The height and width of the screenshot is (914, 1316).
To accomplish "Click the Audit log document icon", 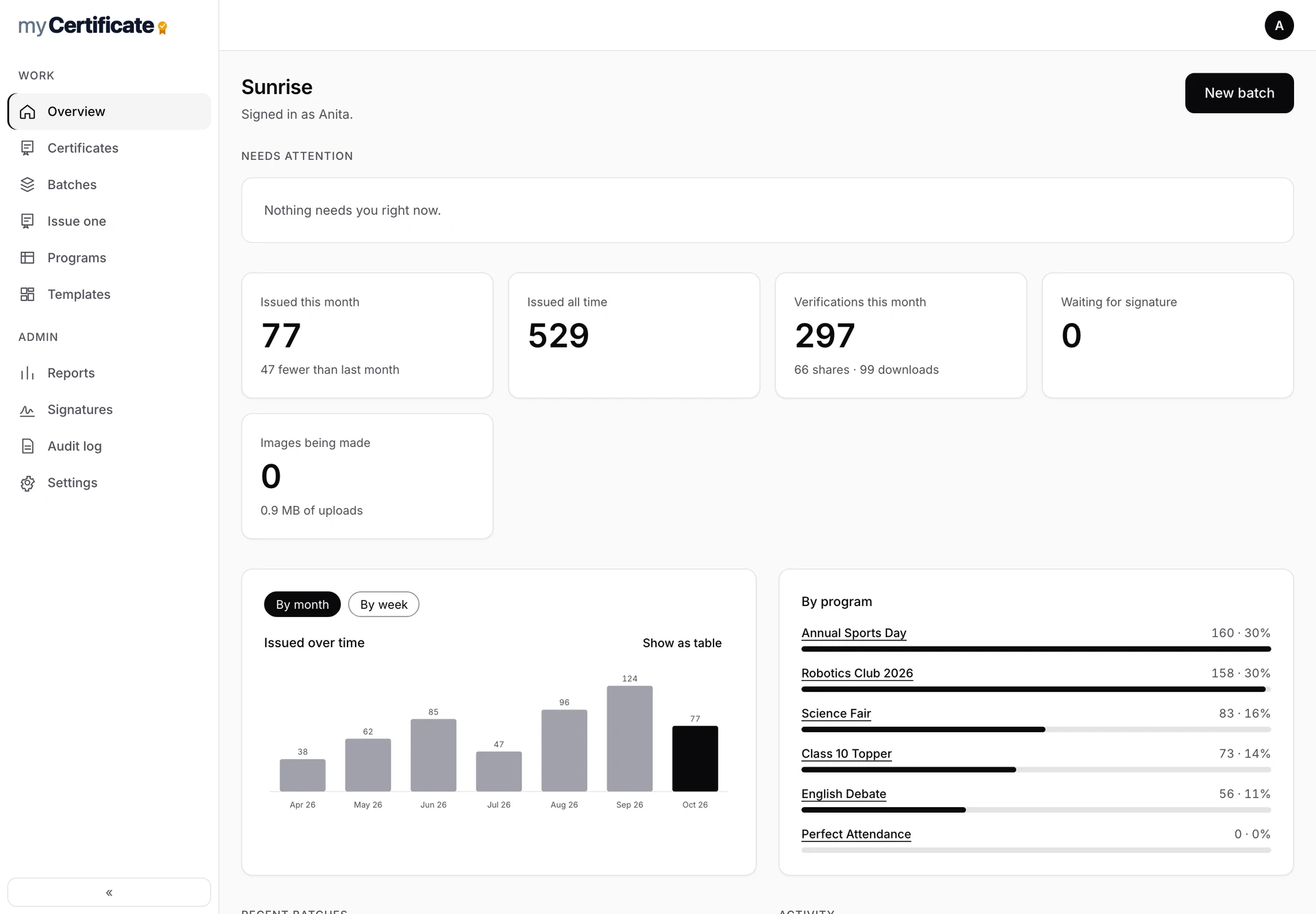I will pos(27,446).
